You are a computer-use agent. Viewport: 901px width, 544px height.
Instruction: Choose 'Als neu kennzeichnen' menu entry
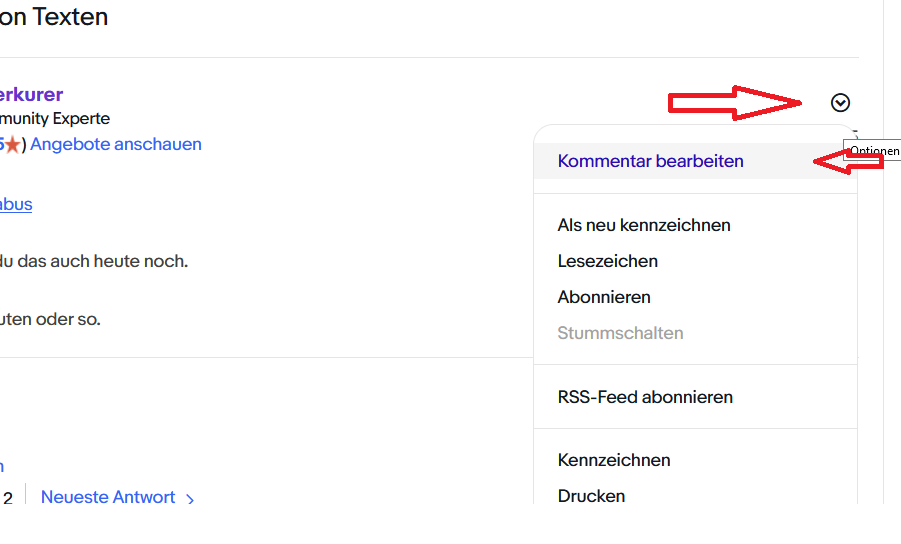[x=644, y=225]
